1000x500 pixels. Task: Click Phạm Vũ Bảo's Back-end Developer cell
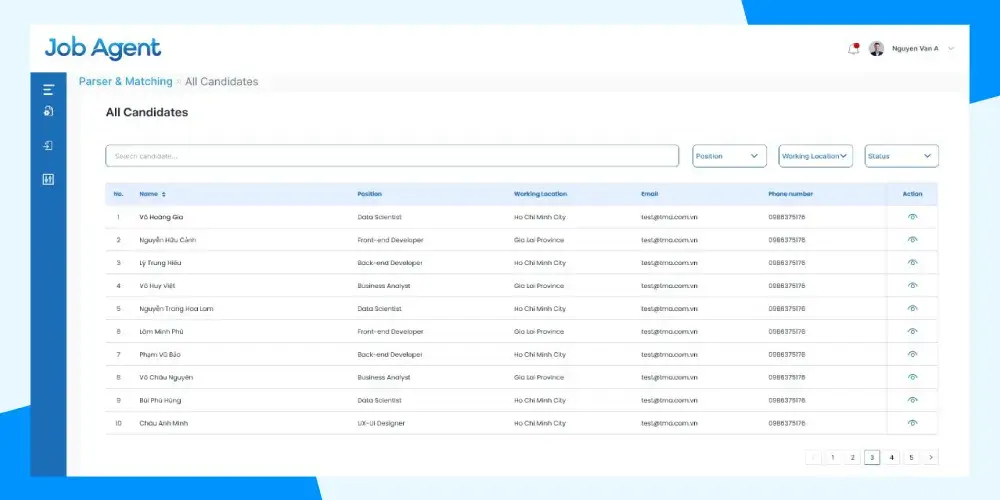click(390, 355)
